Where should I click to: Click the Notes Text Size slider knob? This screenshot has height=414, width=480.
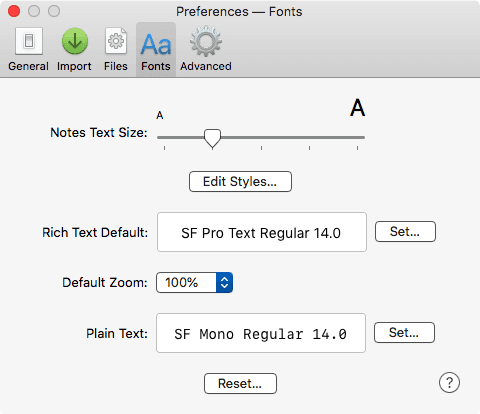[212, 138]
